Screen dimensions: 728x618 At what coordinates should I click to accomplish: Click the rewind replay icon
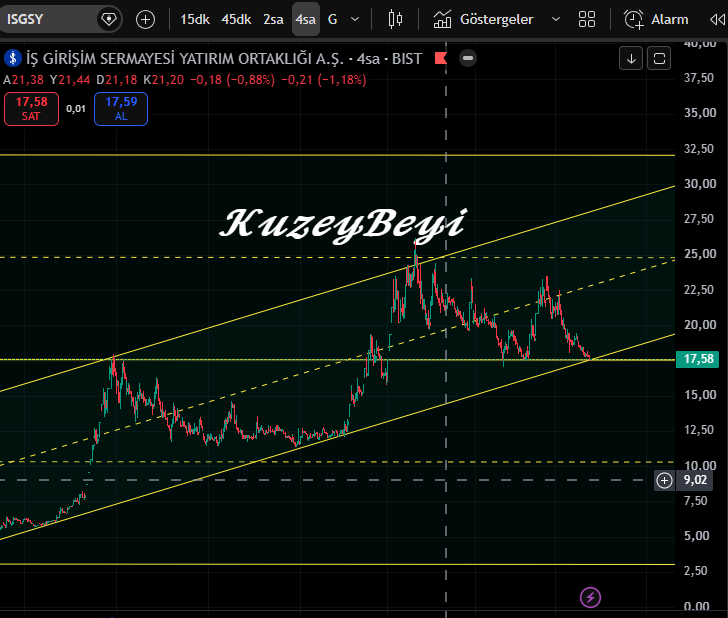[x=718, y=20]
